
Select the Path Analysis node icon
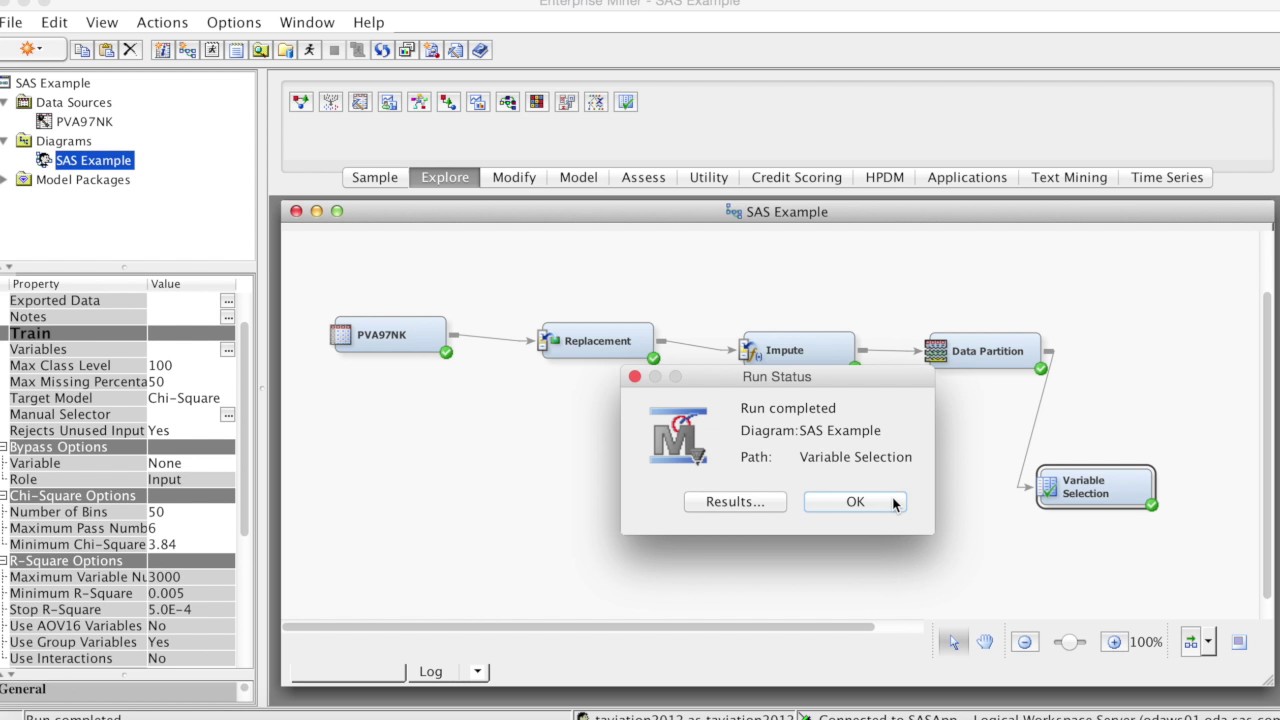pyautogui.click(x=507, y=102)
